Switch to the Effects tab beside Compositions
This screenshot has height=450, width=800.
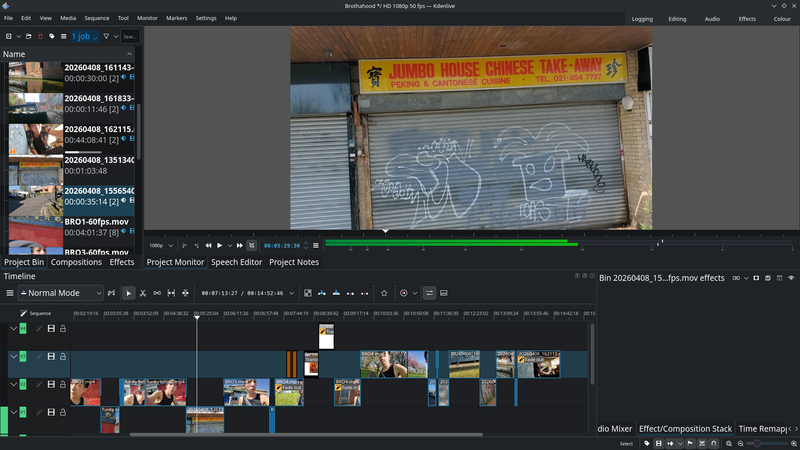(x=122, y=262)
